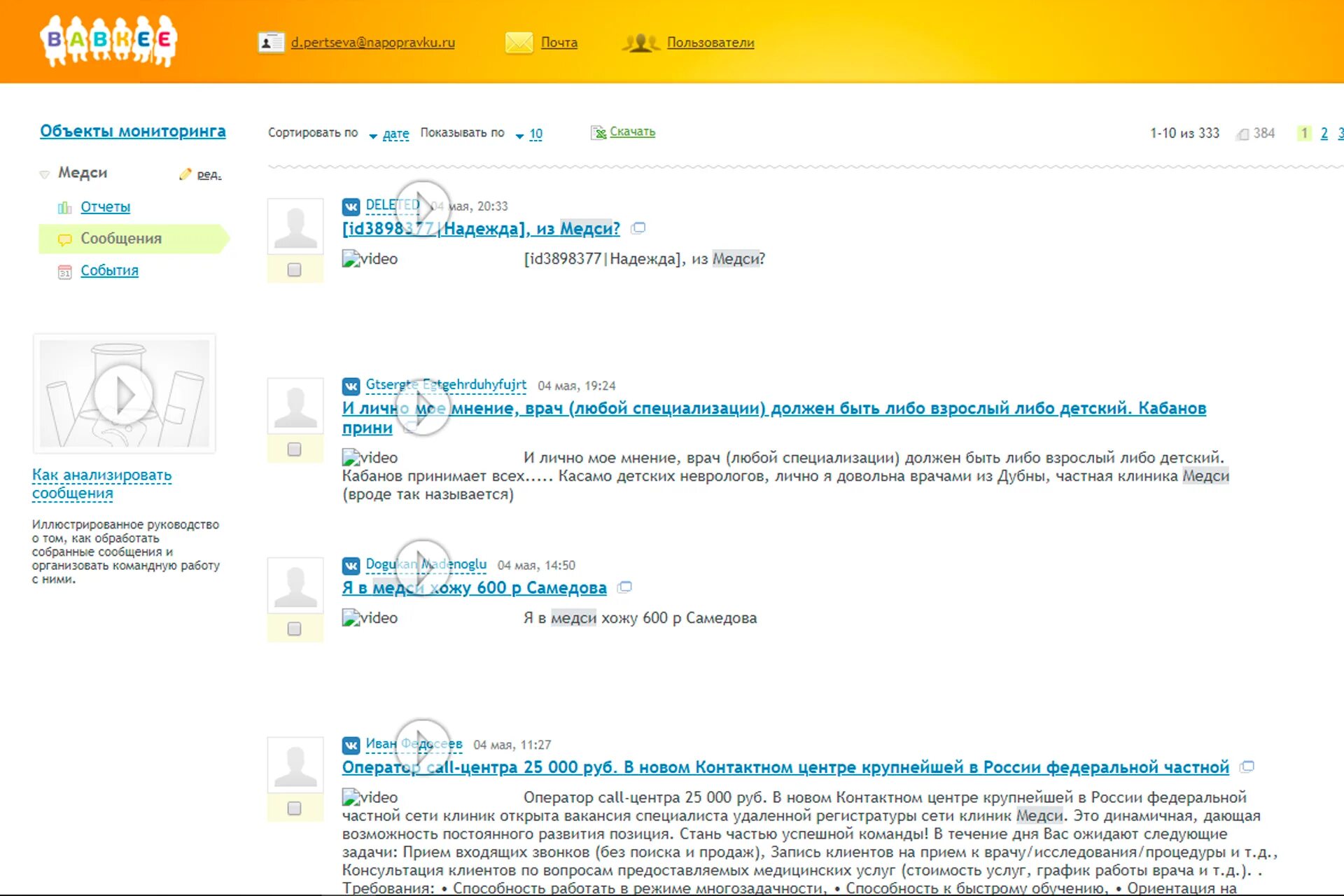Click the users group icon

[640, 43]
